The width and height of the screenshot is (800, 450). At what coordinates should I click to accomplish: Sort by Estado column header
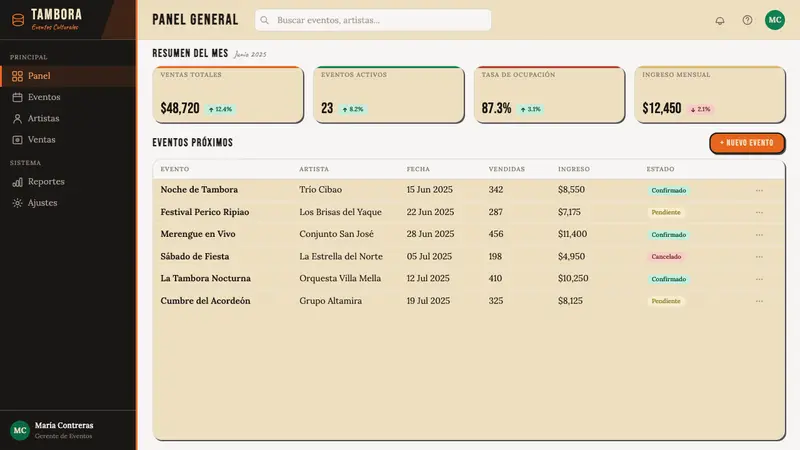pos(660,169)
